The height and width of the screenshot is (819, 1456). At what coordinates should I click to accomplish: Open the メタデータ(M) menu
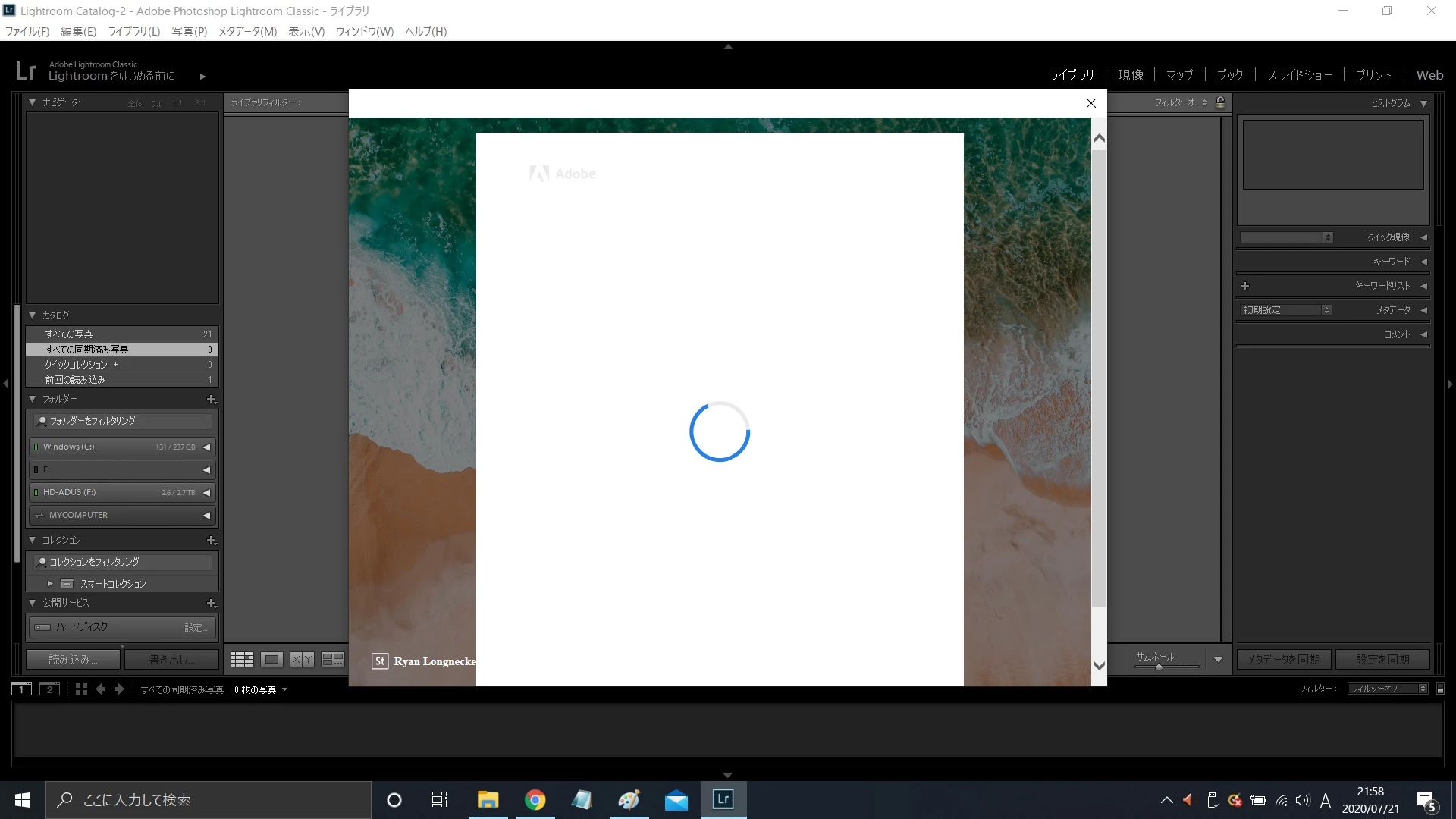[247, 31]
